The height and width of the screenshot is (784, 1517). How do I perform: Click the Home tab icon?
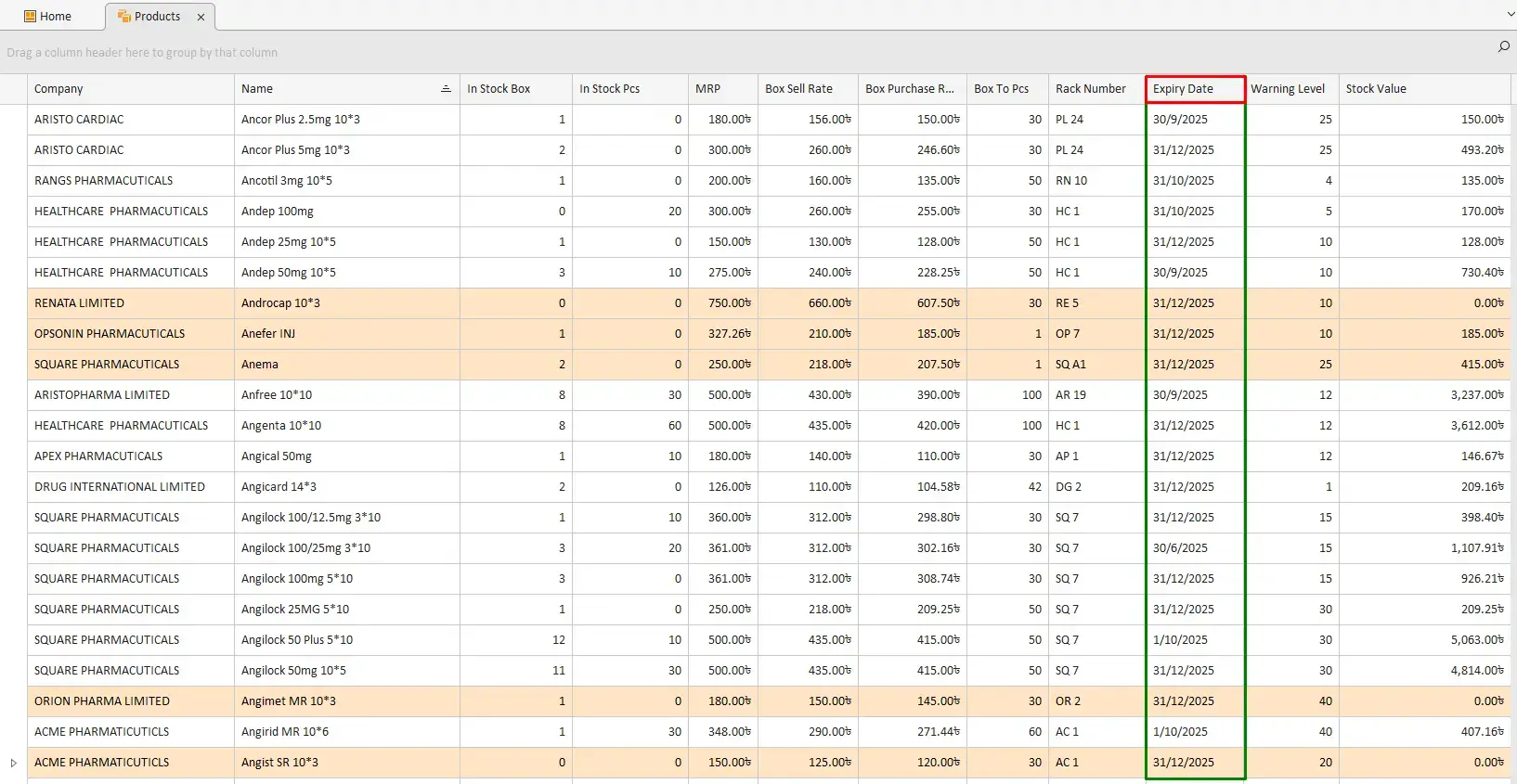pyautogui.click(x=30, y=16)
